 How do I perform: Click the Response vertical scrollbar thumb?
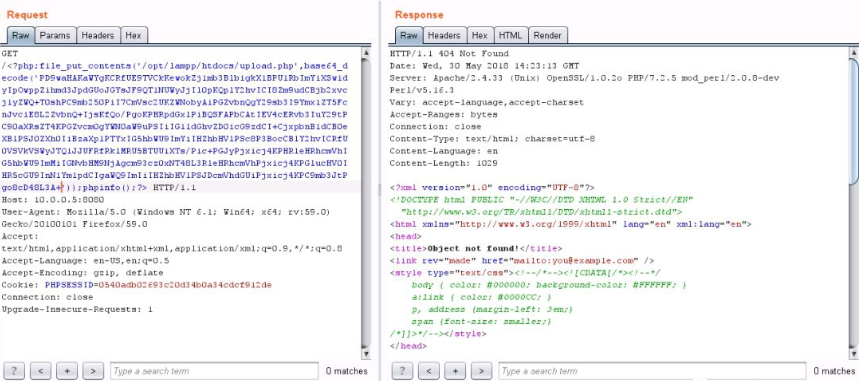(x=854, y=121)
